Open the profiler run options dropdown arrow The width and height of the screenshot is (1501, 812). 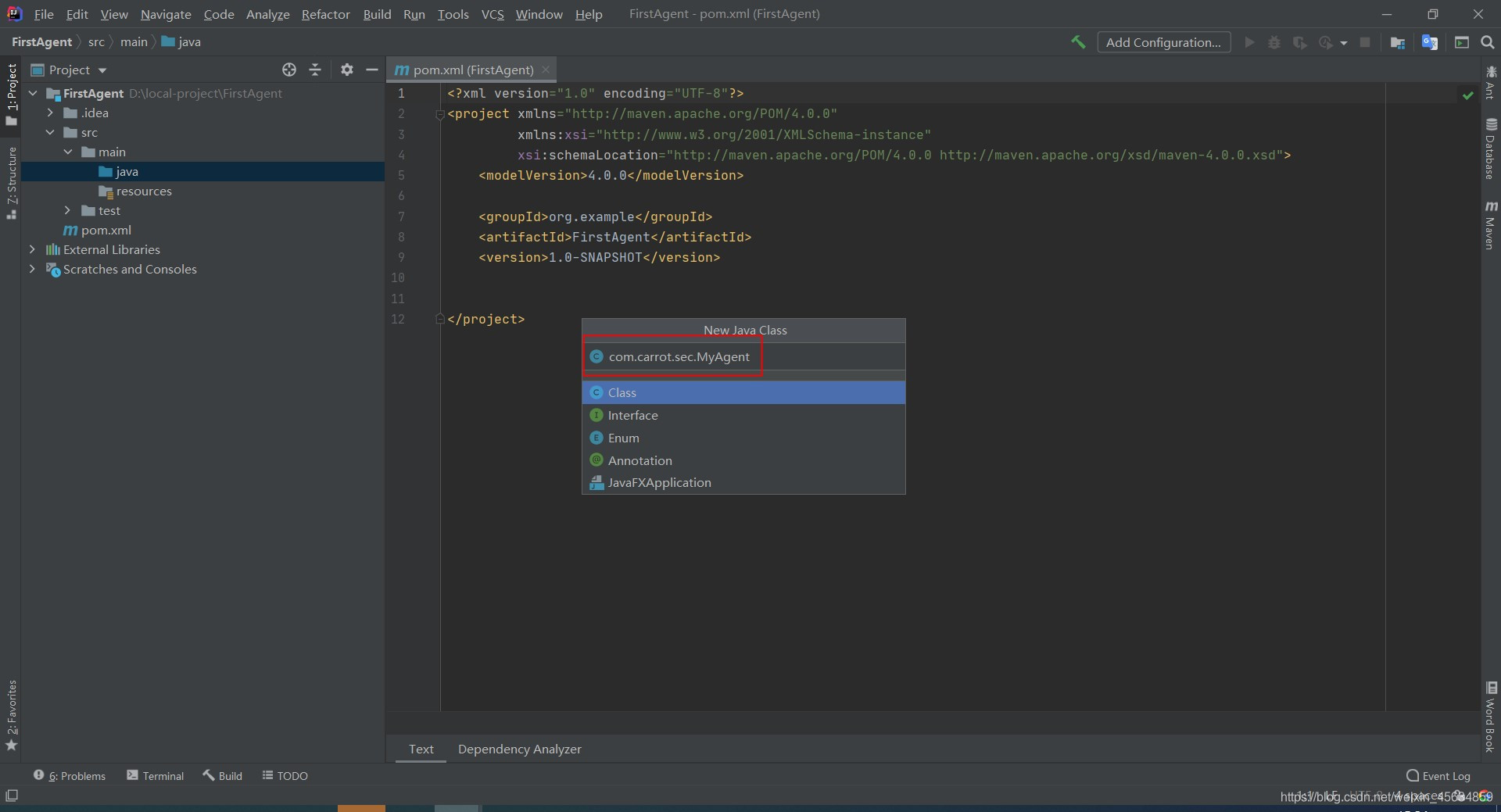point(1344,43)
